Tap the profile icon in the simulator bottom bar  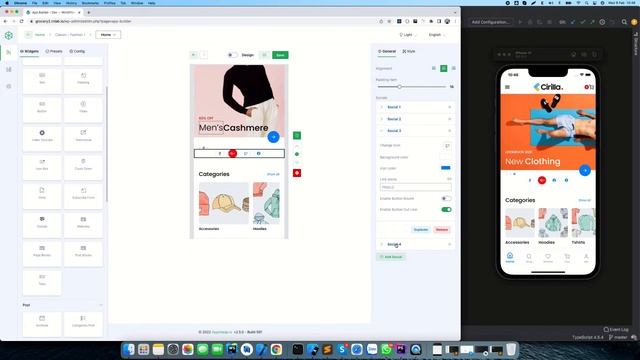coord(586,258)
